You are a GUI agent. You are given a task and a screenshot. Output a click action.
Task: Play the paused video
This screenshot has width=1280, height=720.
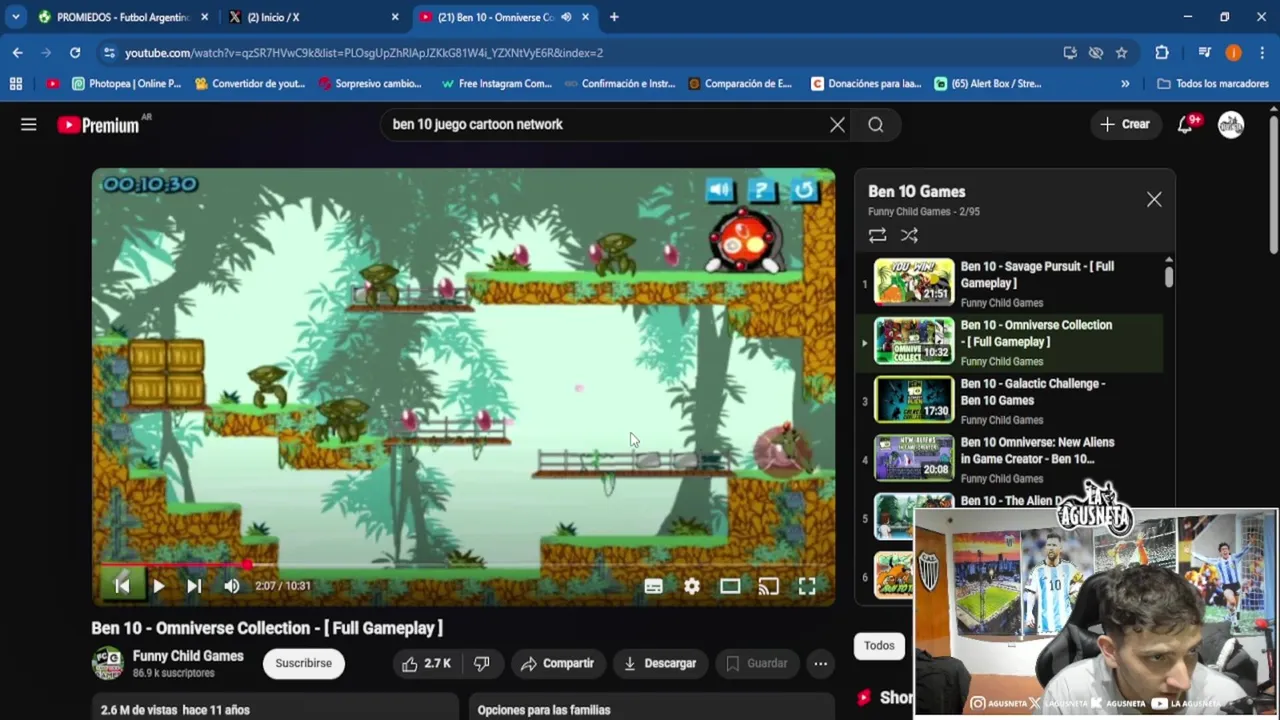pos(158,586)
